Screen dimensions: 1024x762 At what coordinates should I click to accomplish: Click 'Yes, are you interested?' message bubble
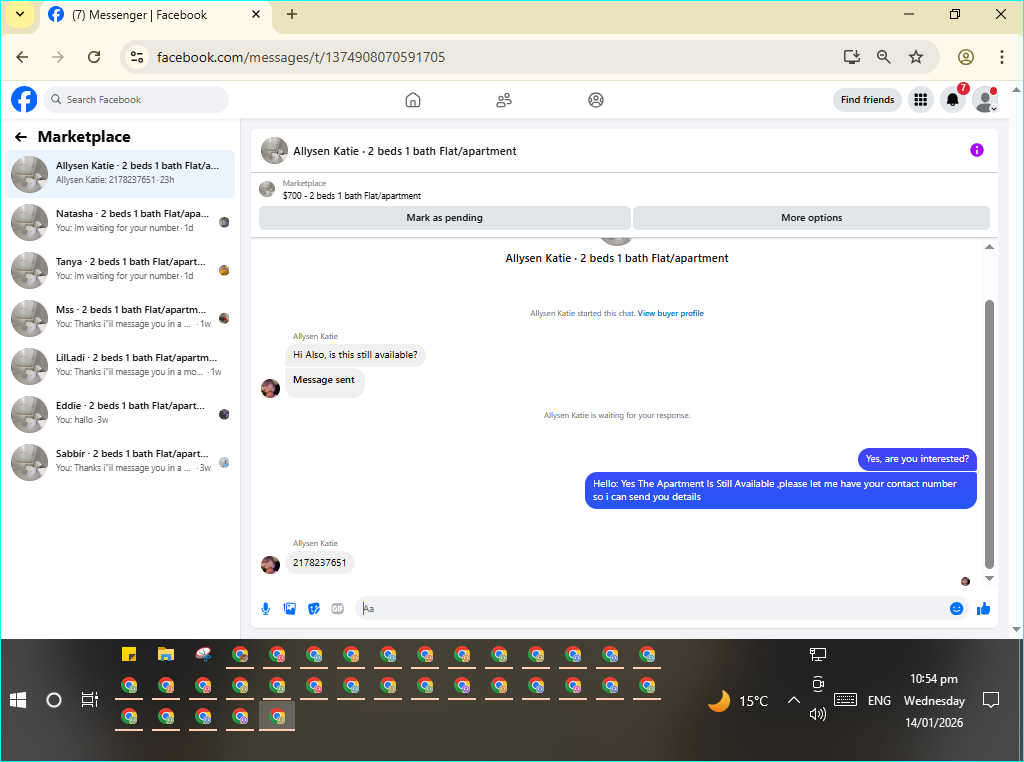[917, 459]
